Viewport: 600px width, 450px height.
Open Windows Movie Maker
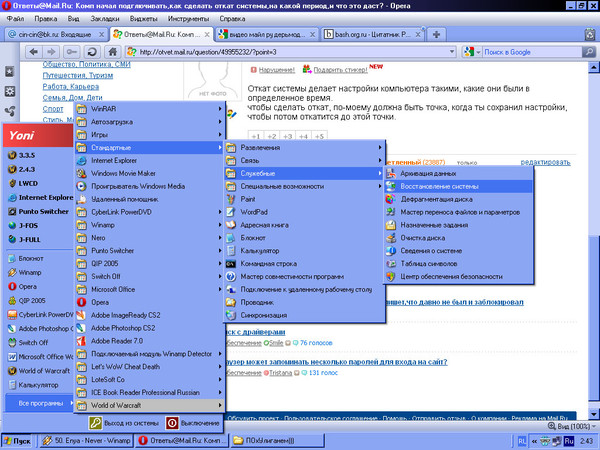coord(149,173)
